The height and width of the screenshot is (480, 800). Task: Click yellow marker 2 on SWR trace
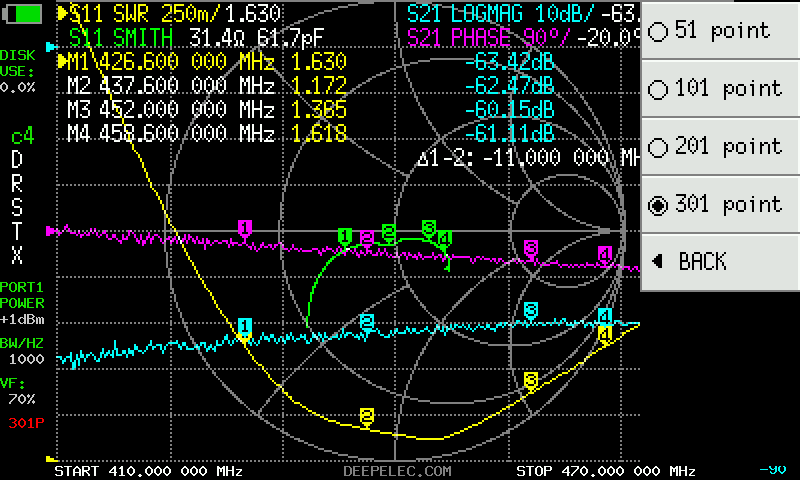point(367,417)
